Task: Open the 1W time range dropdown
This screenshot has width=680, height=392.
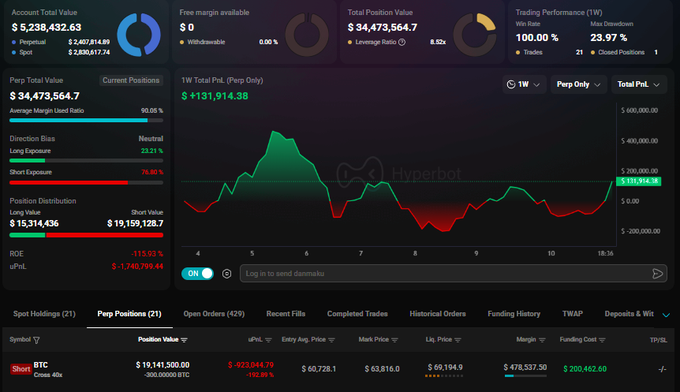Action: pyautogui.click(x=524, y=85)
